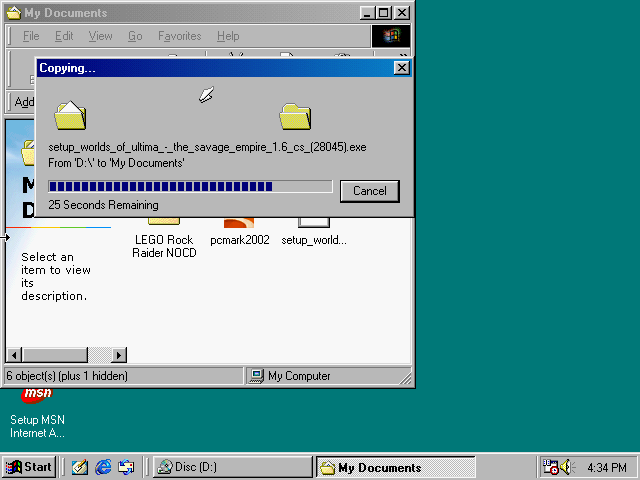Image resolution: width=640 pixels, height=480 pixels.
Task: Open the Help menu in My Documents
Action: click(228, 36)
